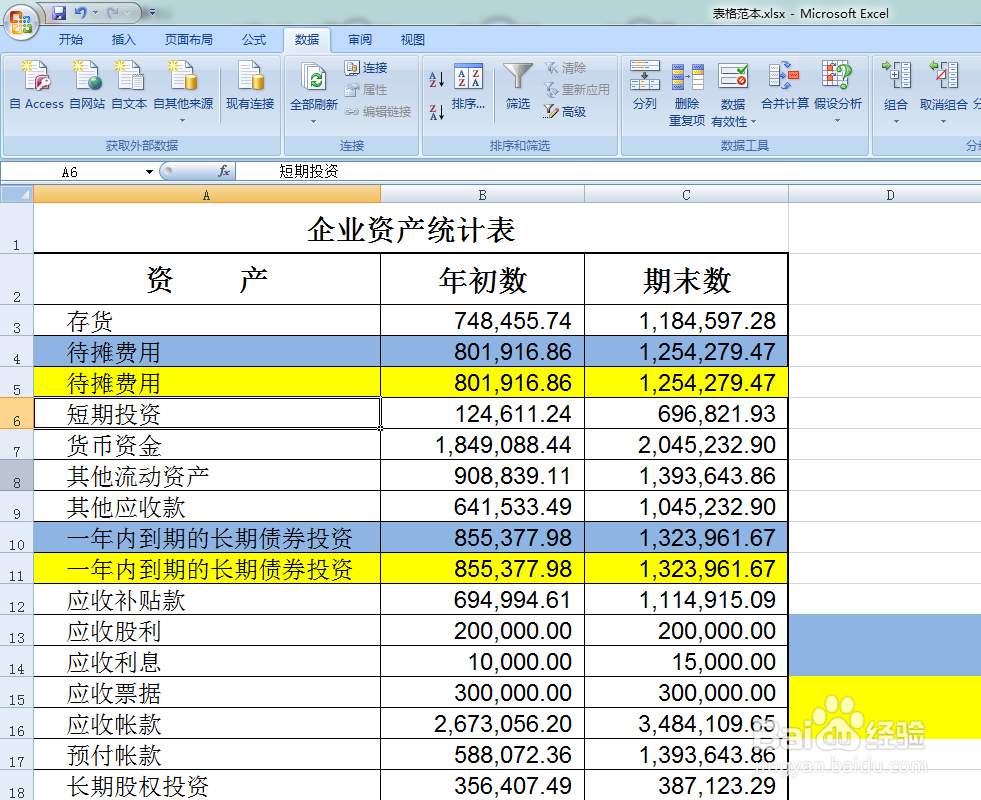Image resolution: width=981 pixels, height=800 pixels.
Task: Select column A header
Action: coord(206,195)
